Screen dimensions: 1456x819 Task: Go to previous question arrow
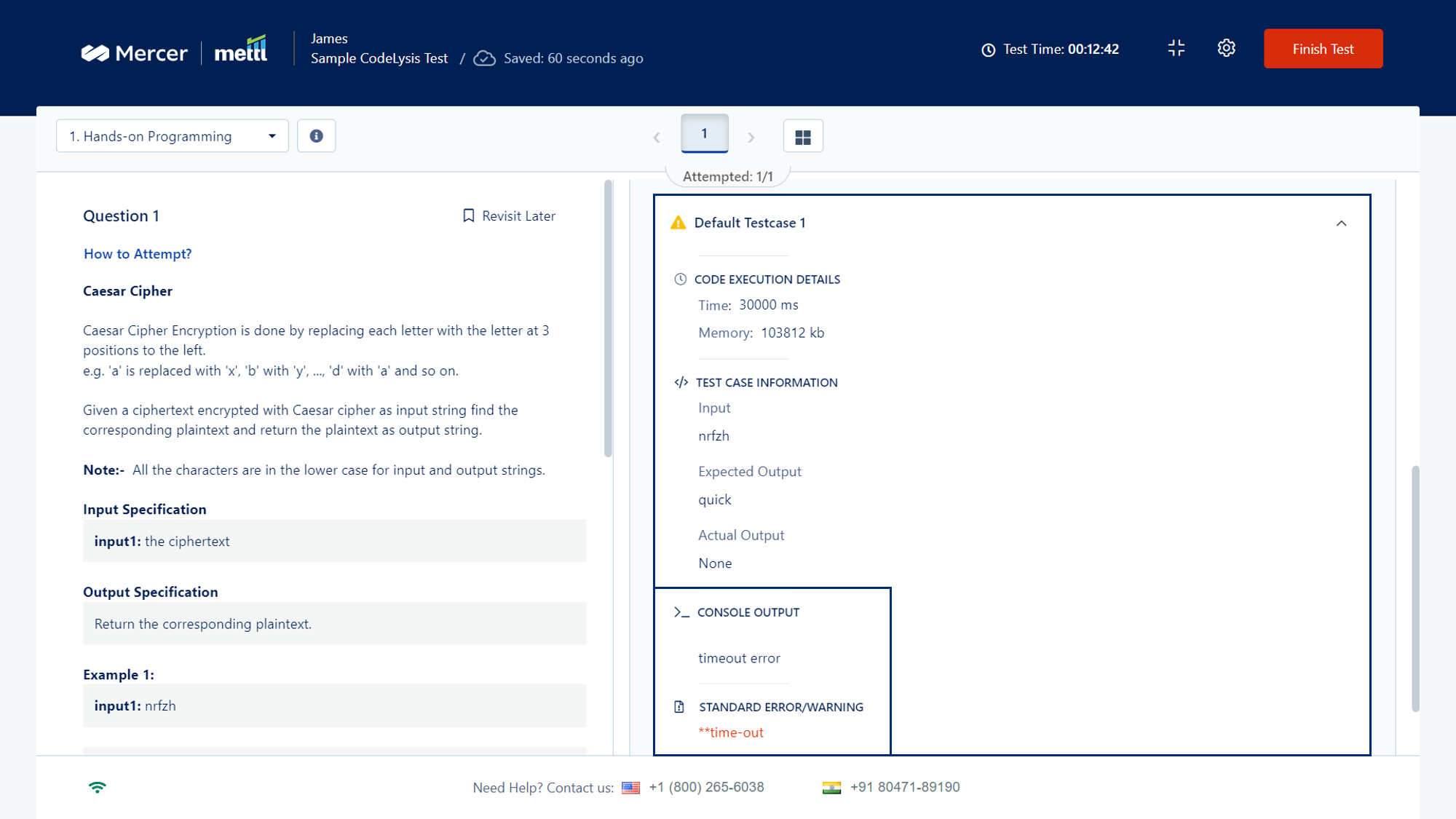pyautogui.click(x=657, y=137)
